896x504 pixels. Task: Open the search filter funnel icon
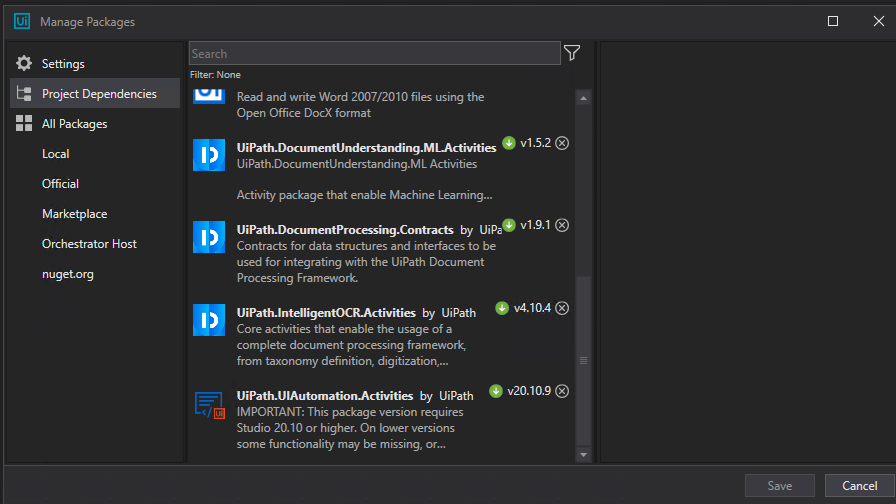point(572,53)
